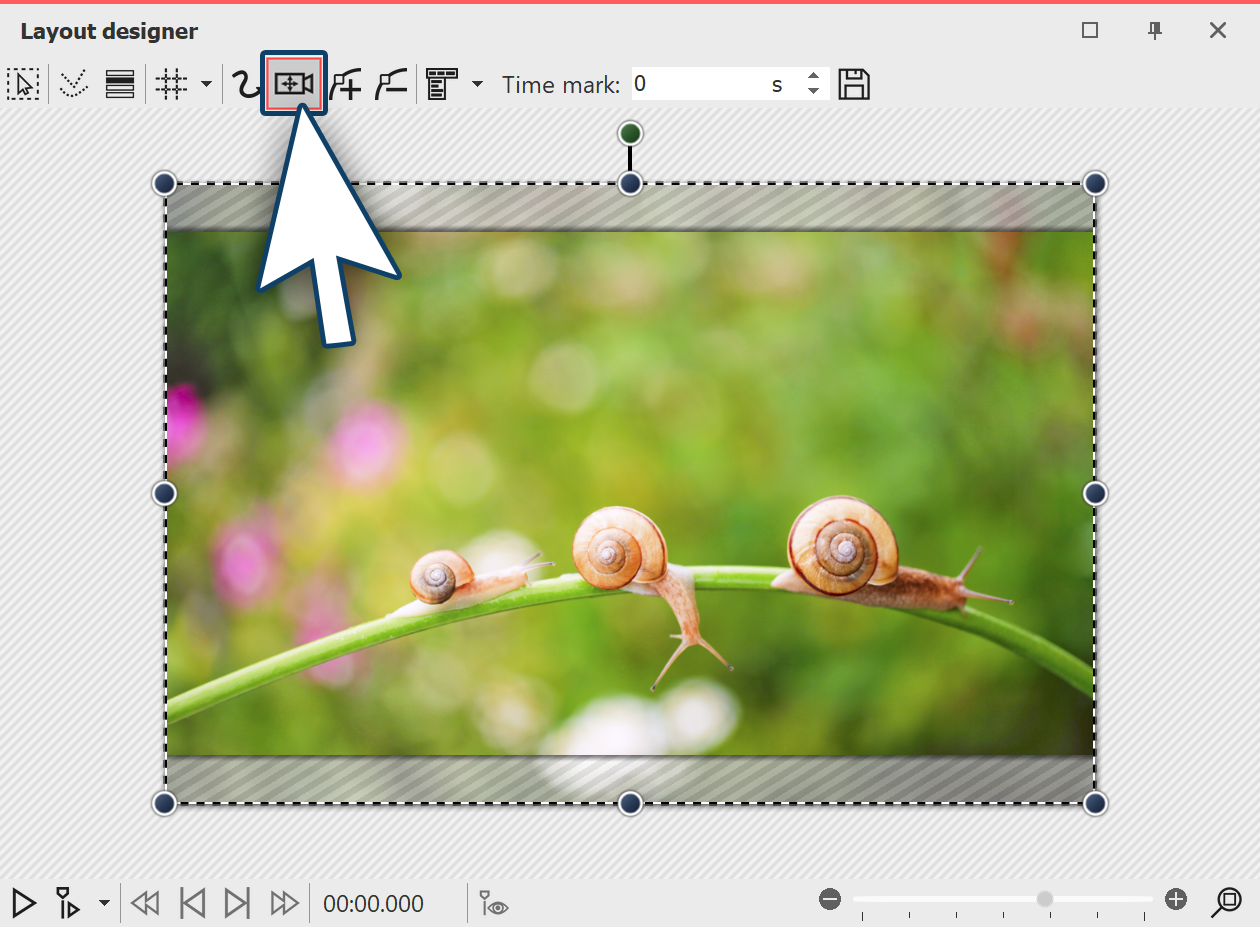Open the play mode dropdown arrow
This screenshot has height=927, width=1260.
click(103, 903)
